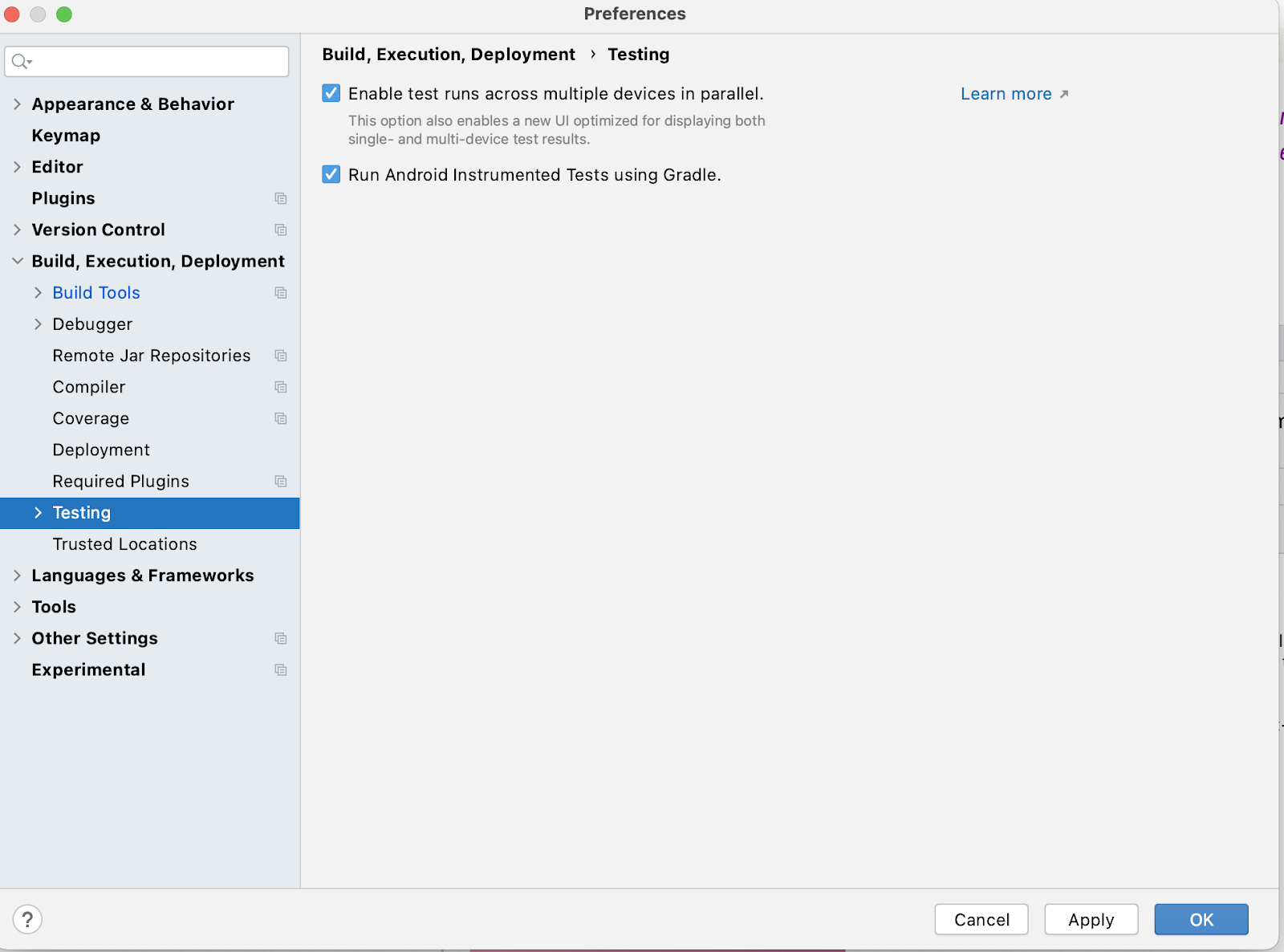The height and width of the screenshot is (952, 1284).
Task: Select Remote Jar Repositories
Action: coord(152,356)
